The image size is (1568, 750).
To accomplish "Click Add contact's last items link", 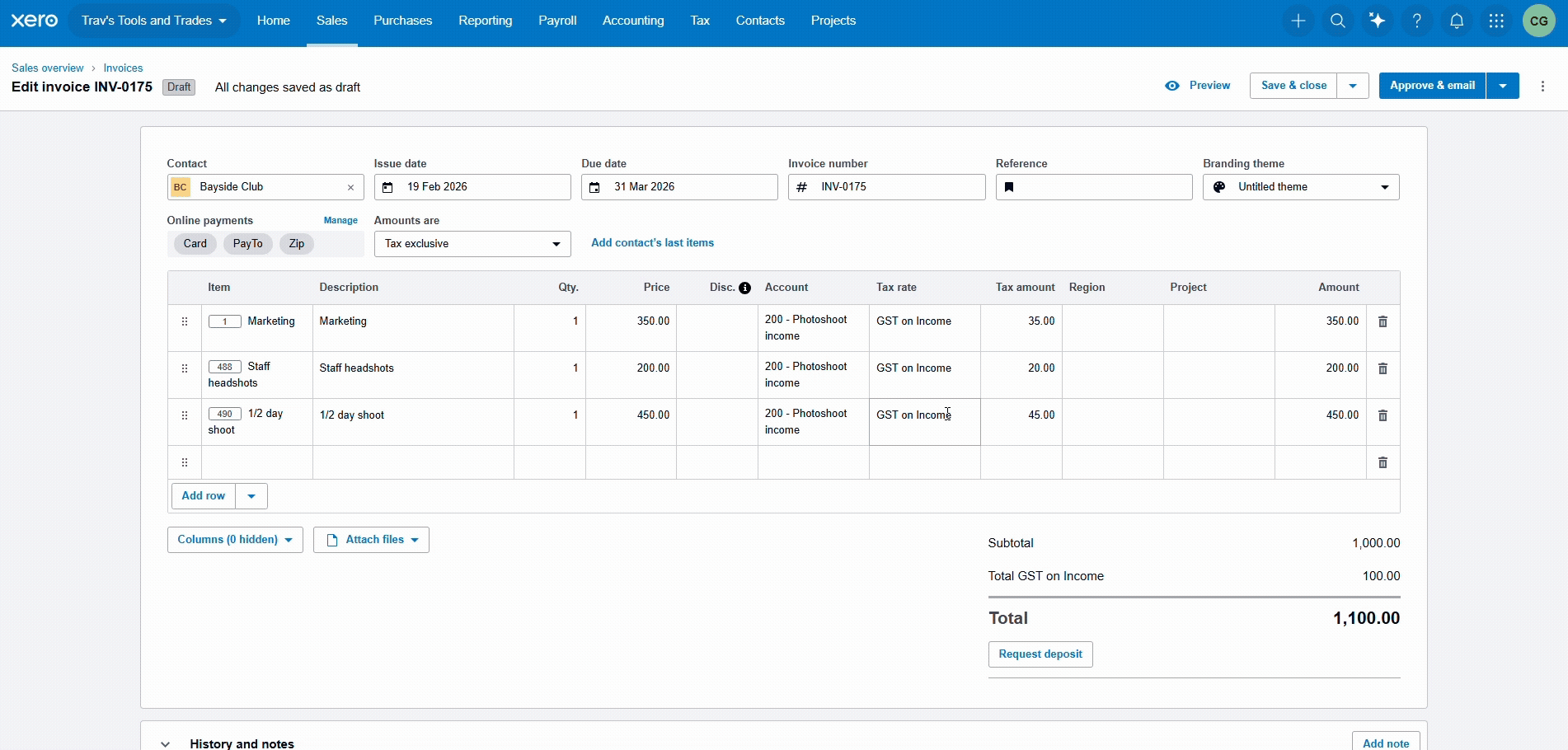I will pos(652,243).
